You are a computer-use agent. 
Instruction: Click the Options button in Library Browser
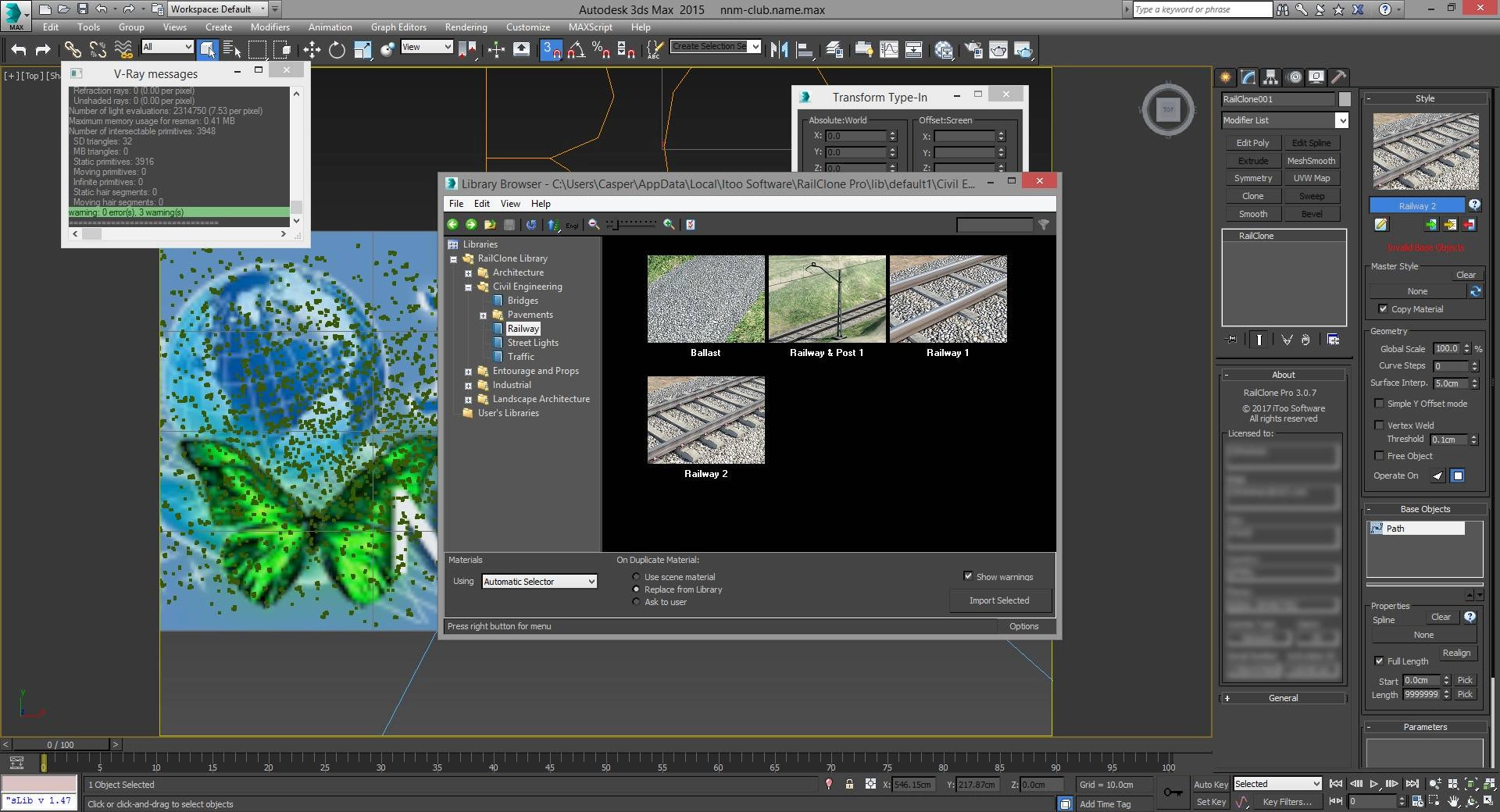[1023, 626]
